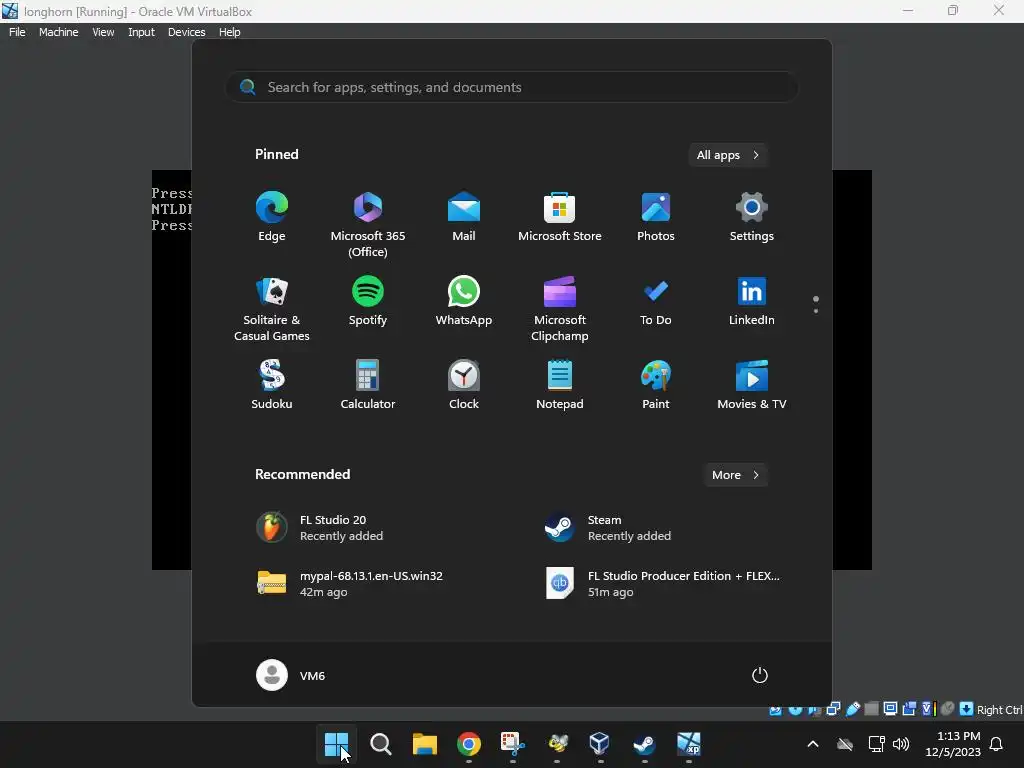Screen dimensions: 1024x768
Task: Open Calculator
Action: (x=368, y=385)
